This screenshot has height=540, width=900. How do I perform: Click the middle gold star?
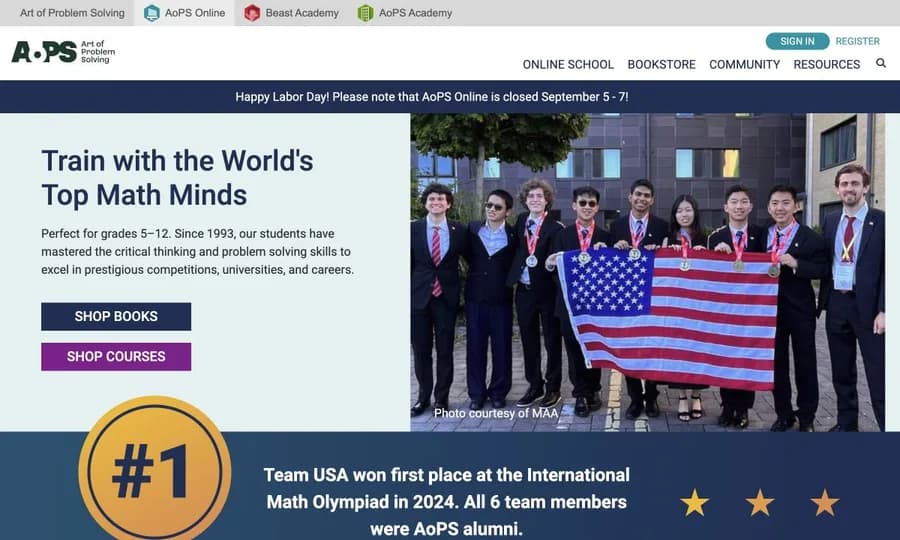pyautogui.click(x=760, y=503)
